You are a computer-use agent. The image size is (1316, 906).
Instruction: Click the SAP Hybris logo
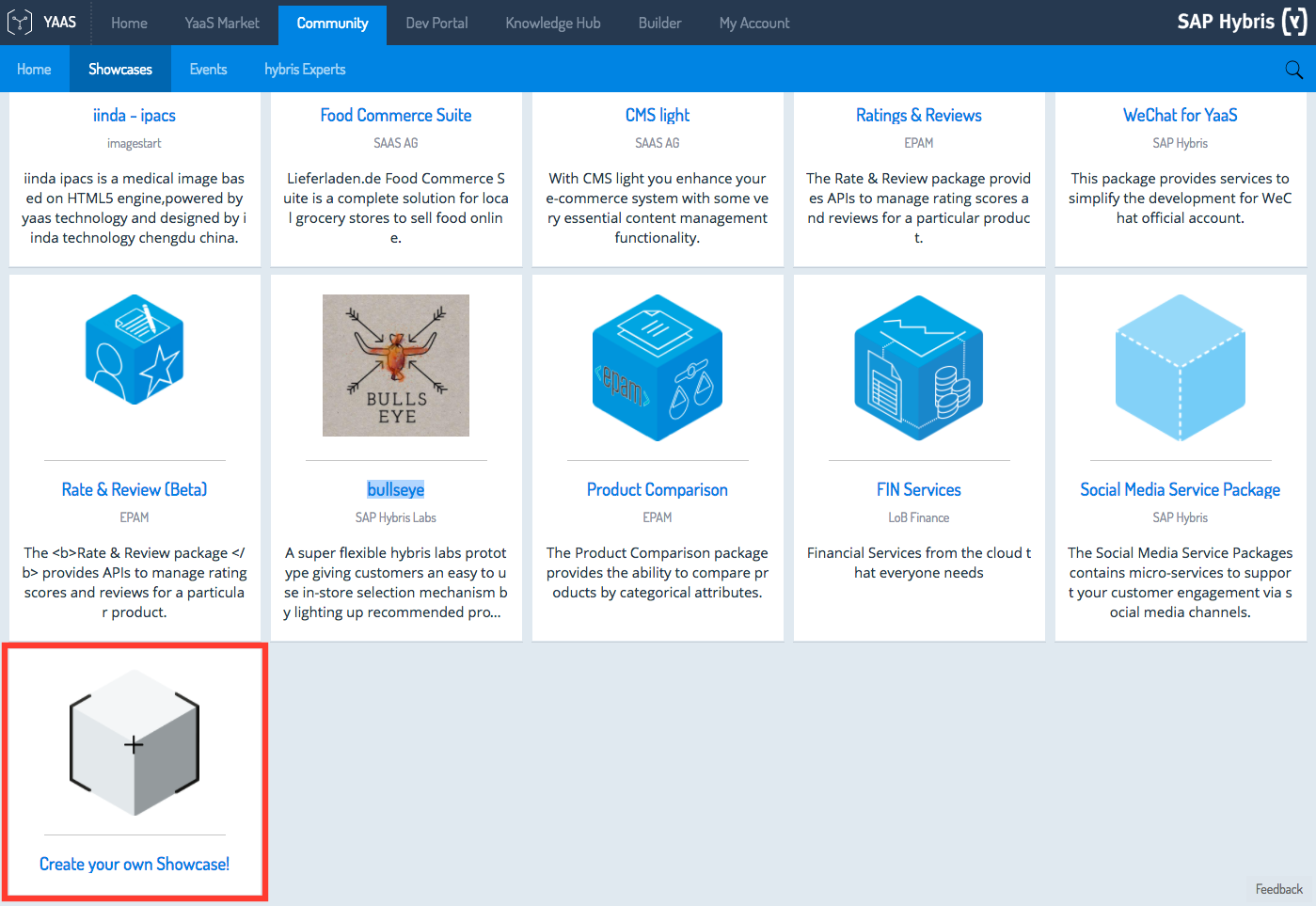[1242, 22]
